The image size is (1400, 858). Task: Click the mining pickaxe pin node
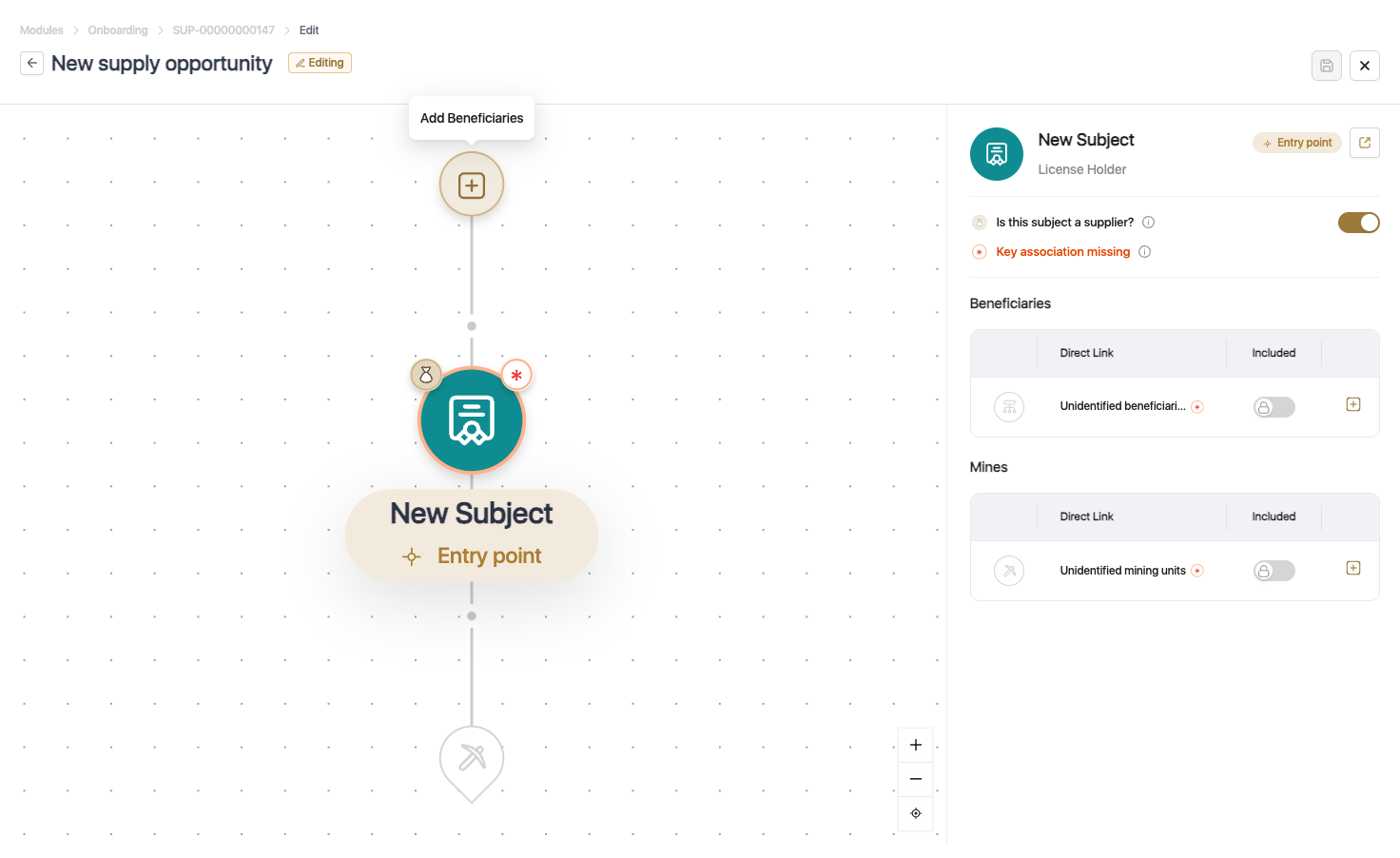pyautogui.click(x=472, y=762)
